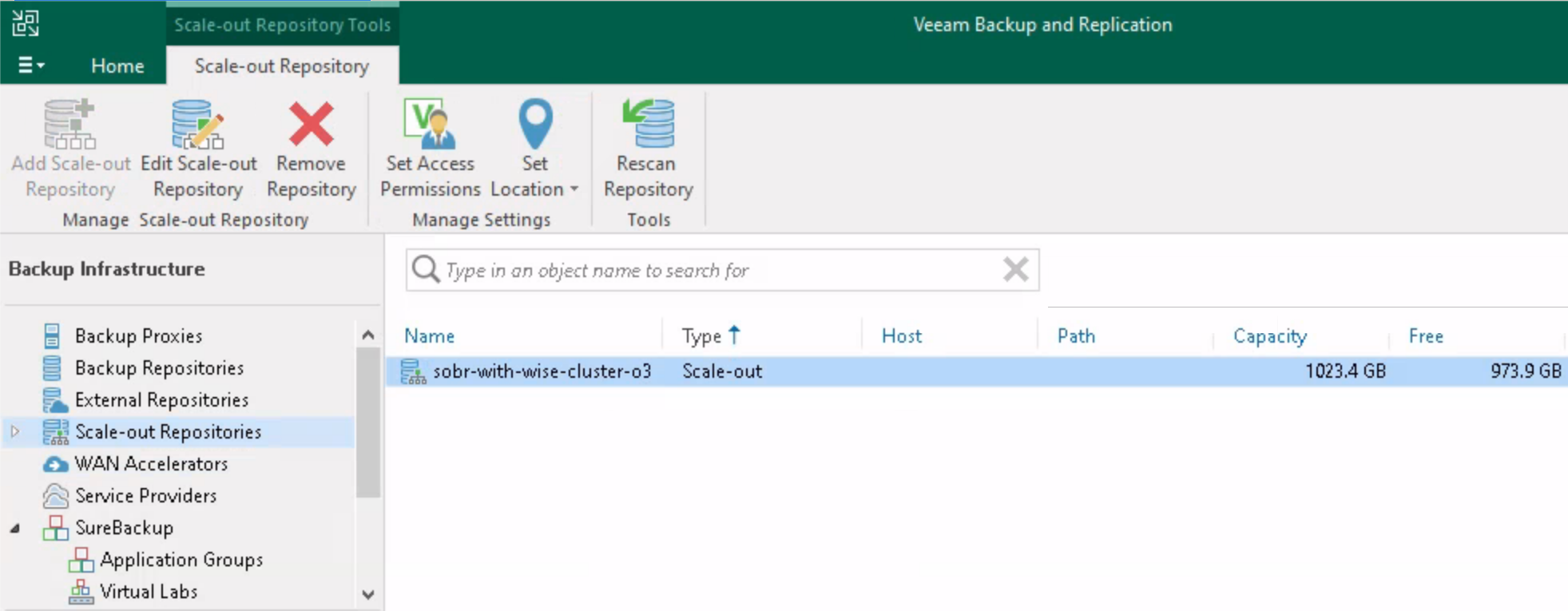
Task: Click the External Repositories icon
Action: click(54, 400)
